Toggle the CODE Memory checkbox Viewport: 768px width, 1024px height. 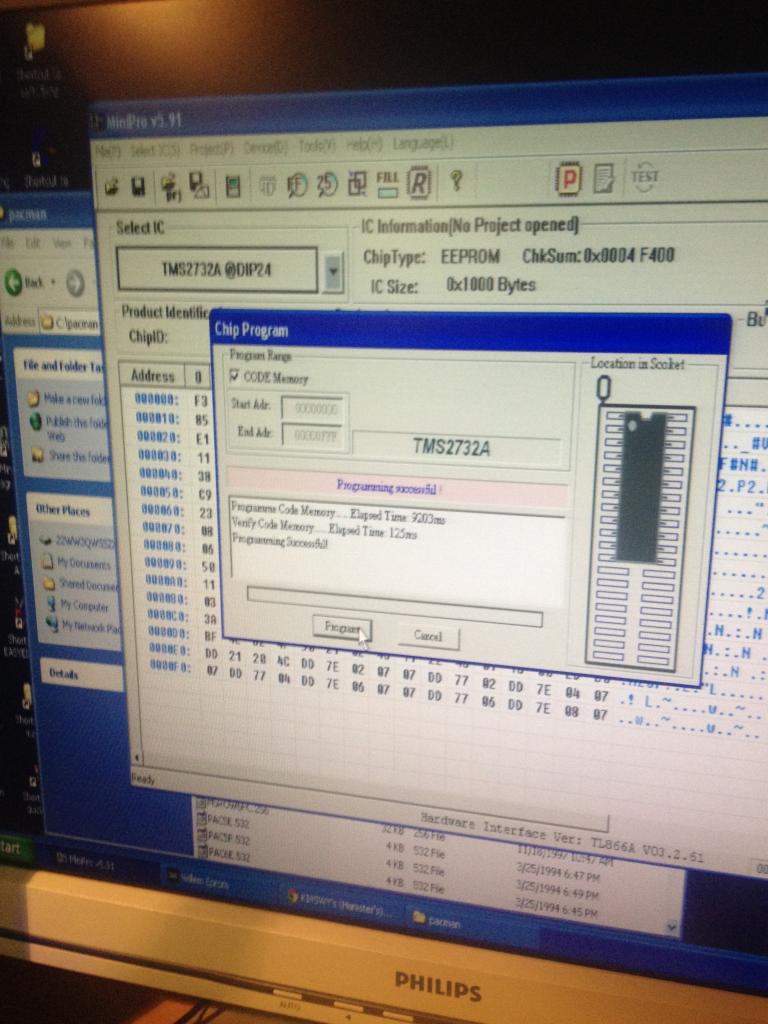(236, 377)
